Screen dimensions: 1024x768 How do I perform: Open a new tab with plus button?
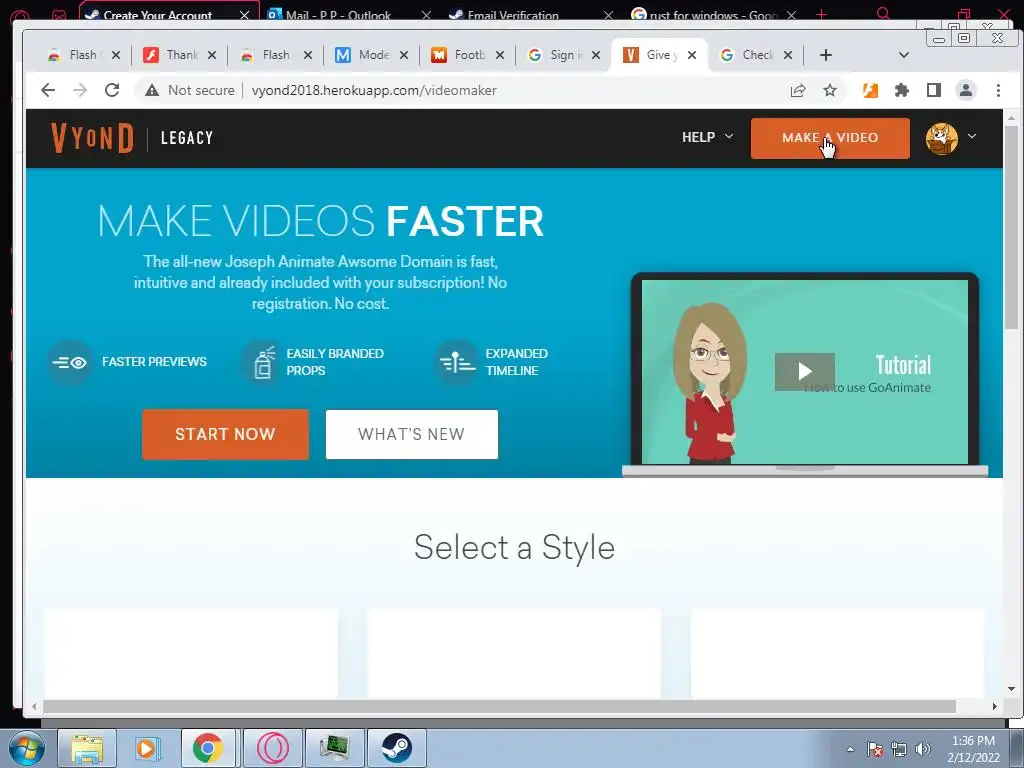point(825,55)
